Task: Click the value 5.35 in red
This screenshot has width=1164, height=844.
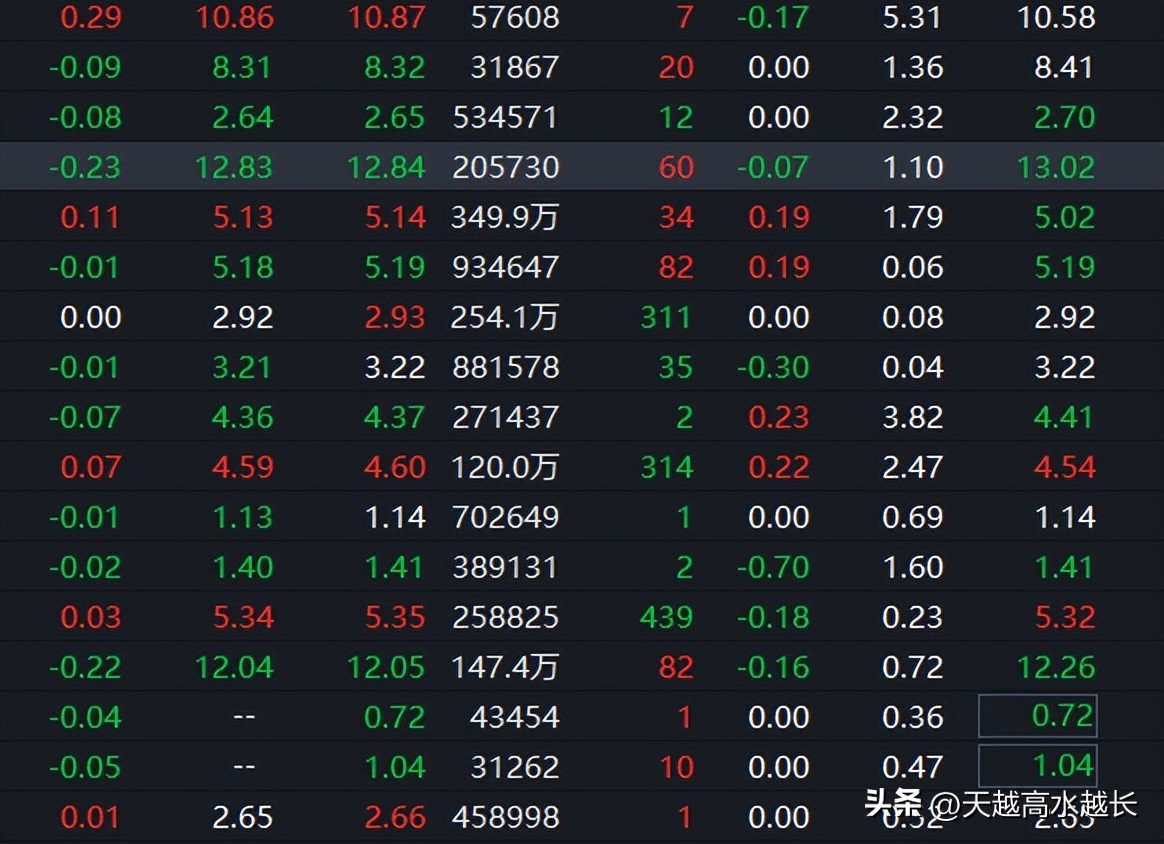Action: [x=396, y=617]
